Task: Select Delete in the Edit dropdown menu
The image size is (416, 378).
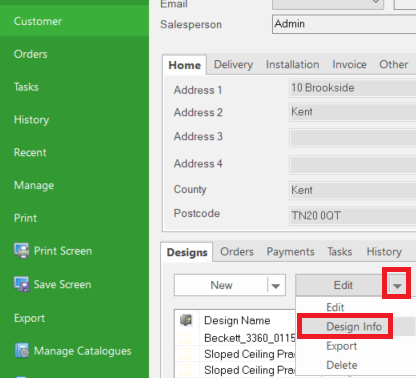Action: click(342, 365)
